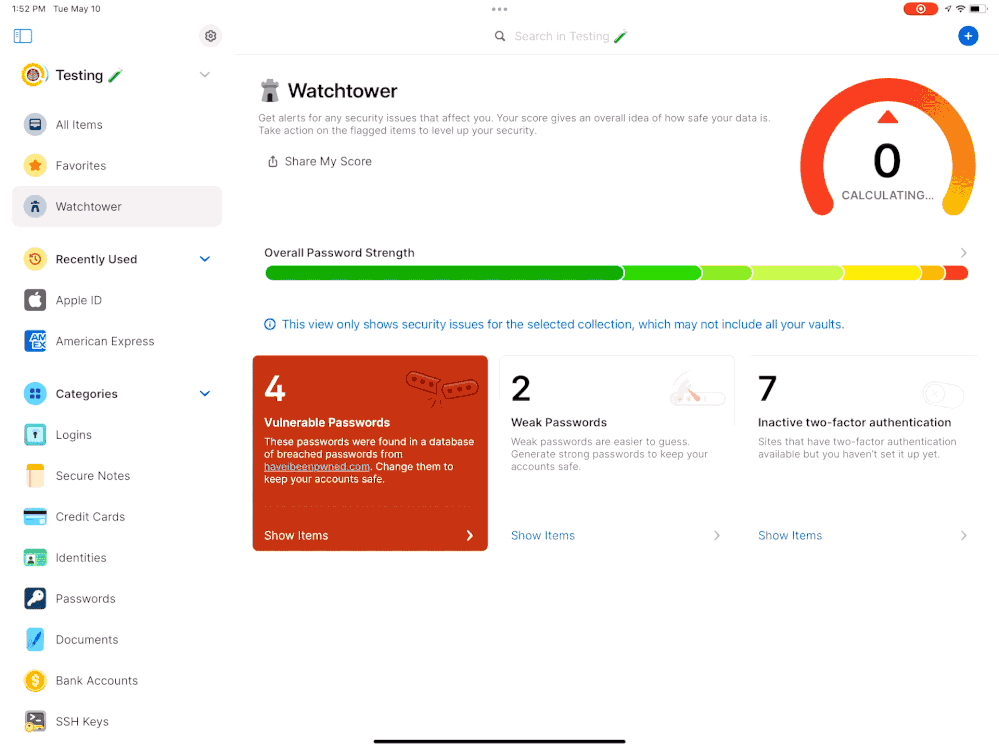
Task: Toggle the sidebar panel icon
Action: (23, 36)
